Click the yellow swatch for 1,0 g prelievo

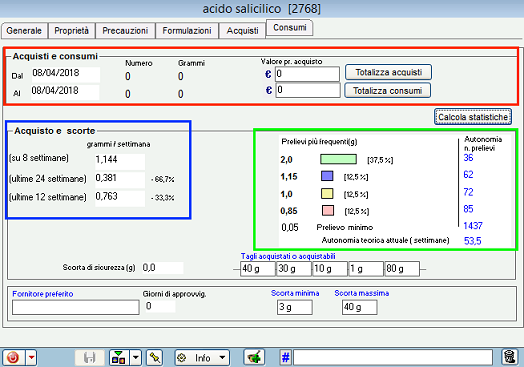point(327,194)
